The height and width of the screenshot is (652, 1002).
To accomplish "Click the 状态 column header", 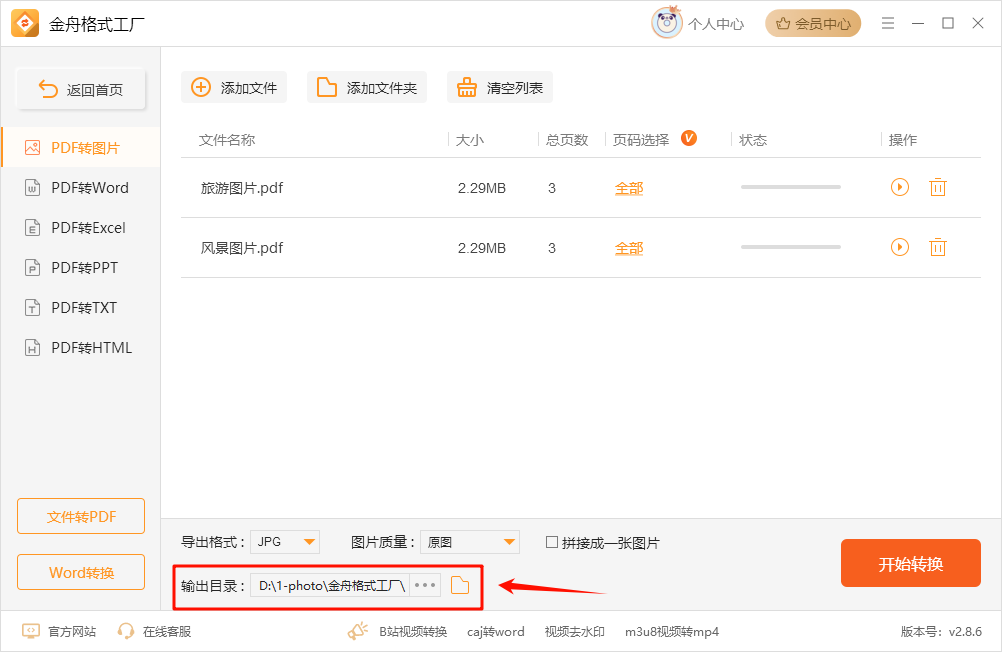I will point(753,140).
